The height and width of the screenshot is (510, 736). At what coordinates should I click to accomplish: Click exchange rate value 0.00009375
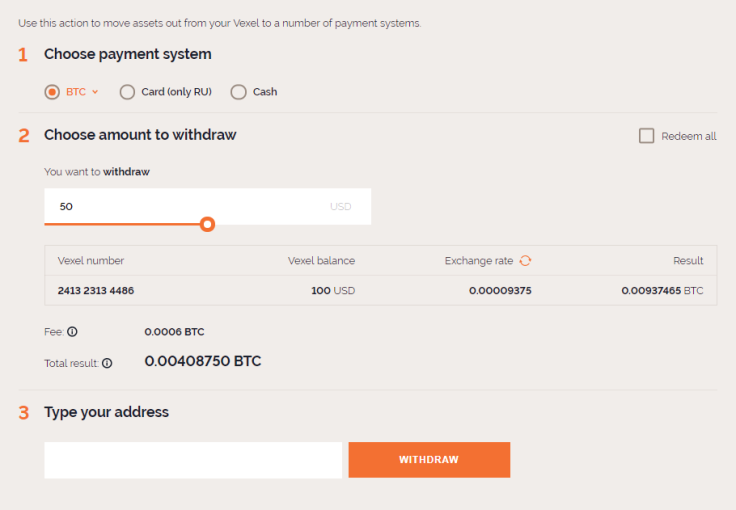pos(500,290)
